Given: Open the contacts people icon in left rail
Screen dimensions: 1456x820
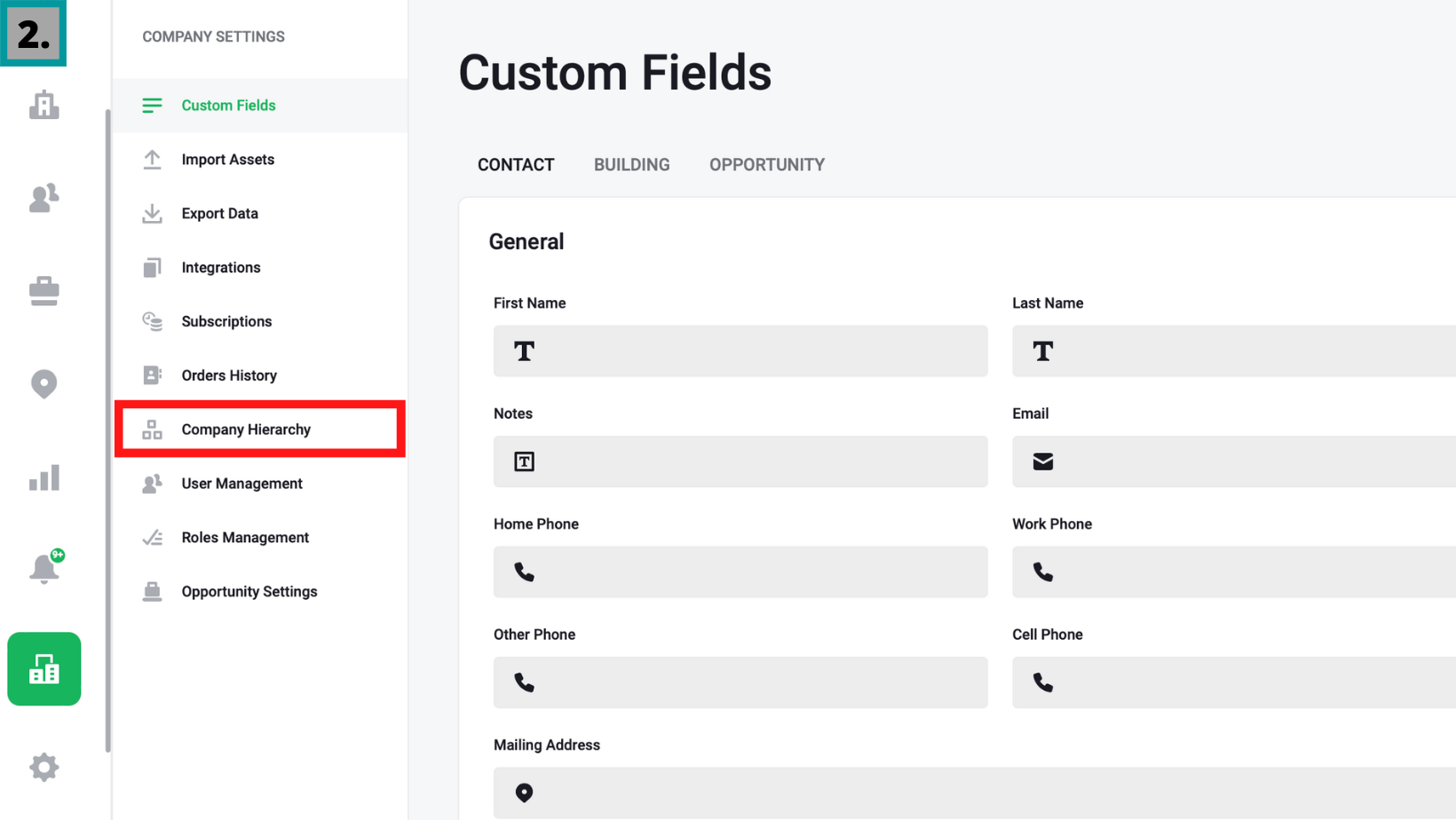Looking at the screenshot, I should pos(44,197).
